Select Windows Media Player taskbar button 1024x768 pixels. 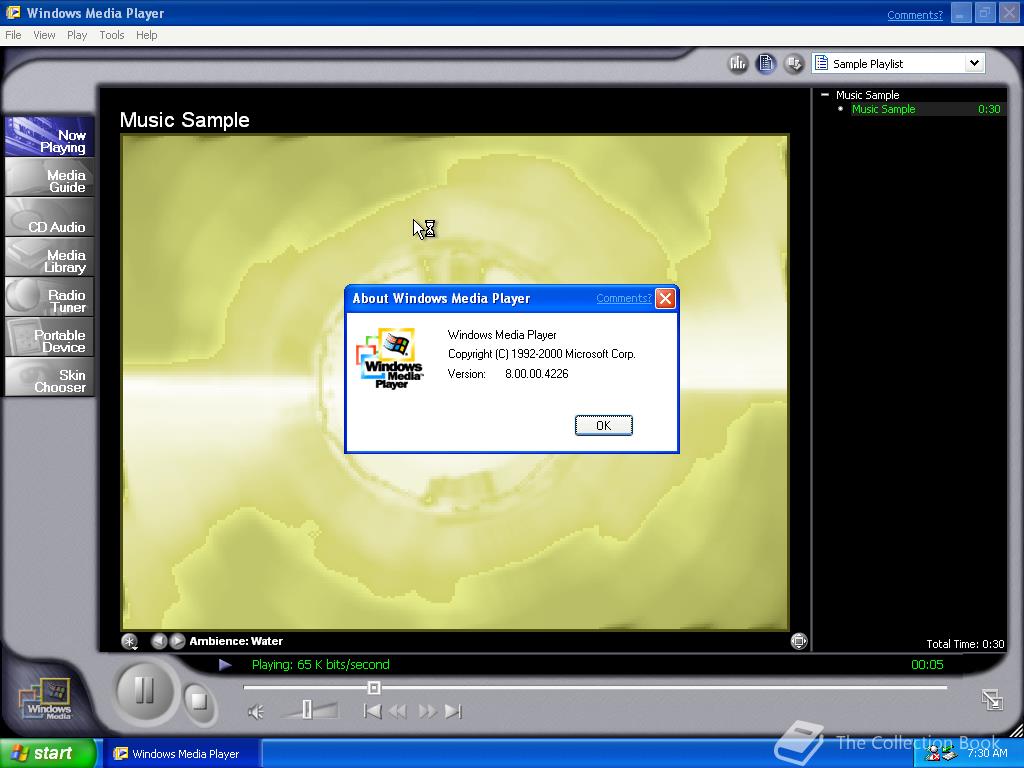(x=183, y=754)
